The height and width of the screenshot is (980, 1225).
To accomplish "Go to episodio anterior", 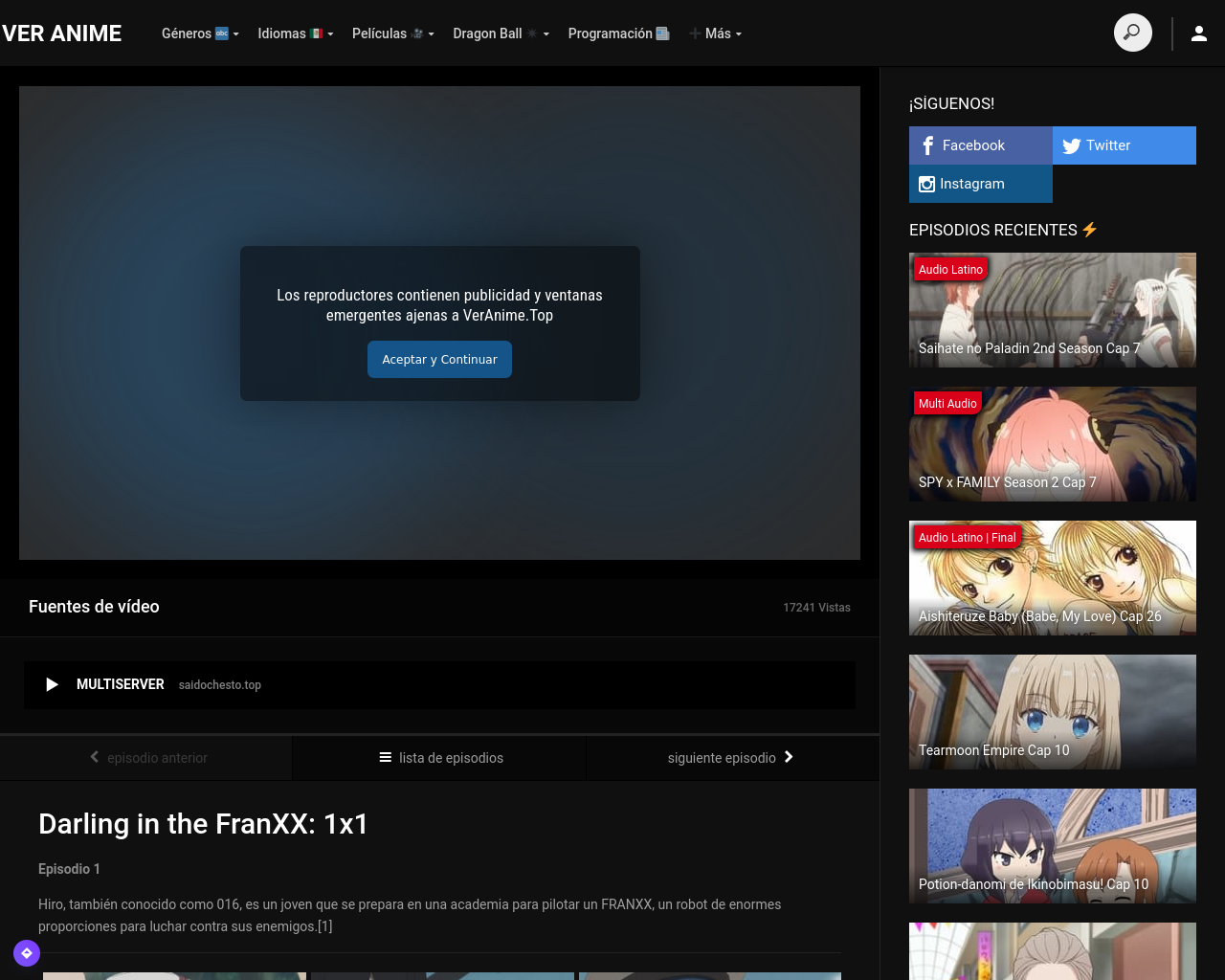I will point(146,758).
